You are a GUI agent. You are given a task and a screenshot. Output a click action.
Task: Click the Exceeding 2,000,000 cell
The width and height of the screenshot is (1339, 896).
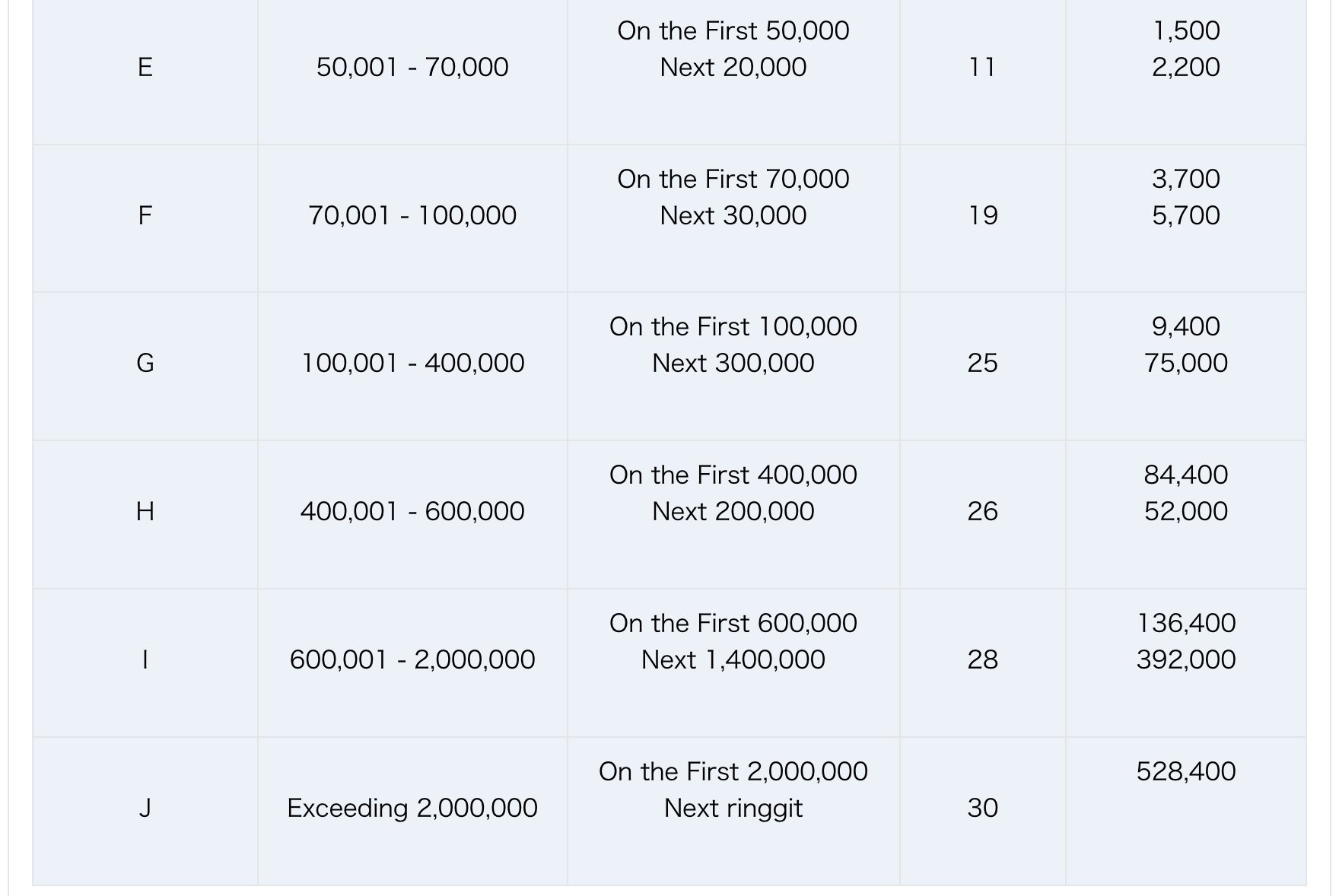[412, 809]
